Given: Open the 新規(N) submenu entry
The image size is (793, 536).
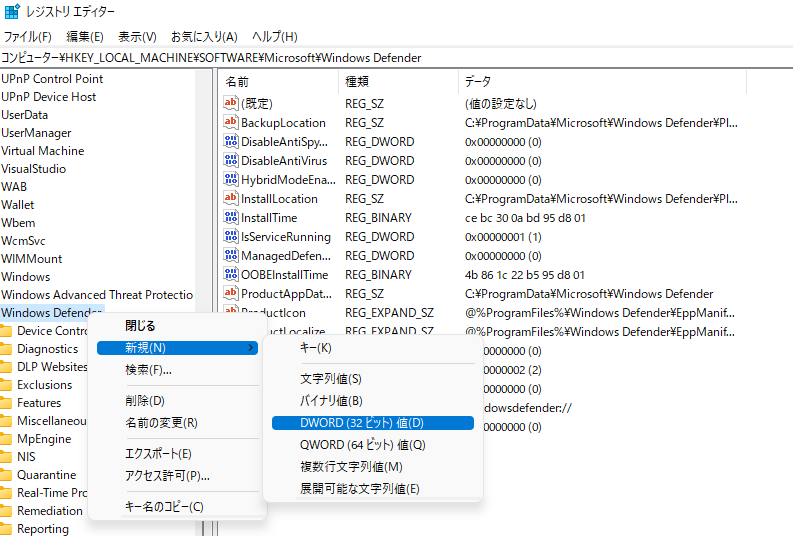Looking at the screenshot, I should 146,347.
